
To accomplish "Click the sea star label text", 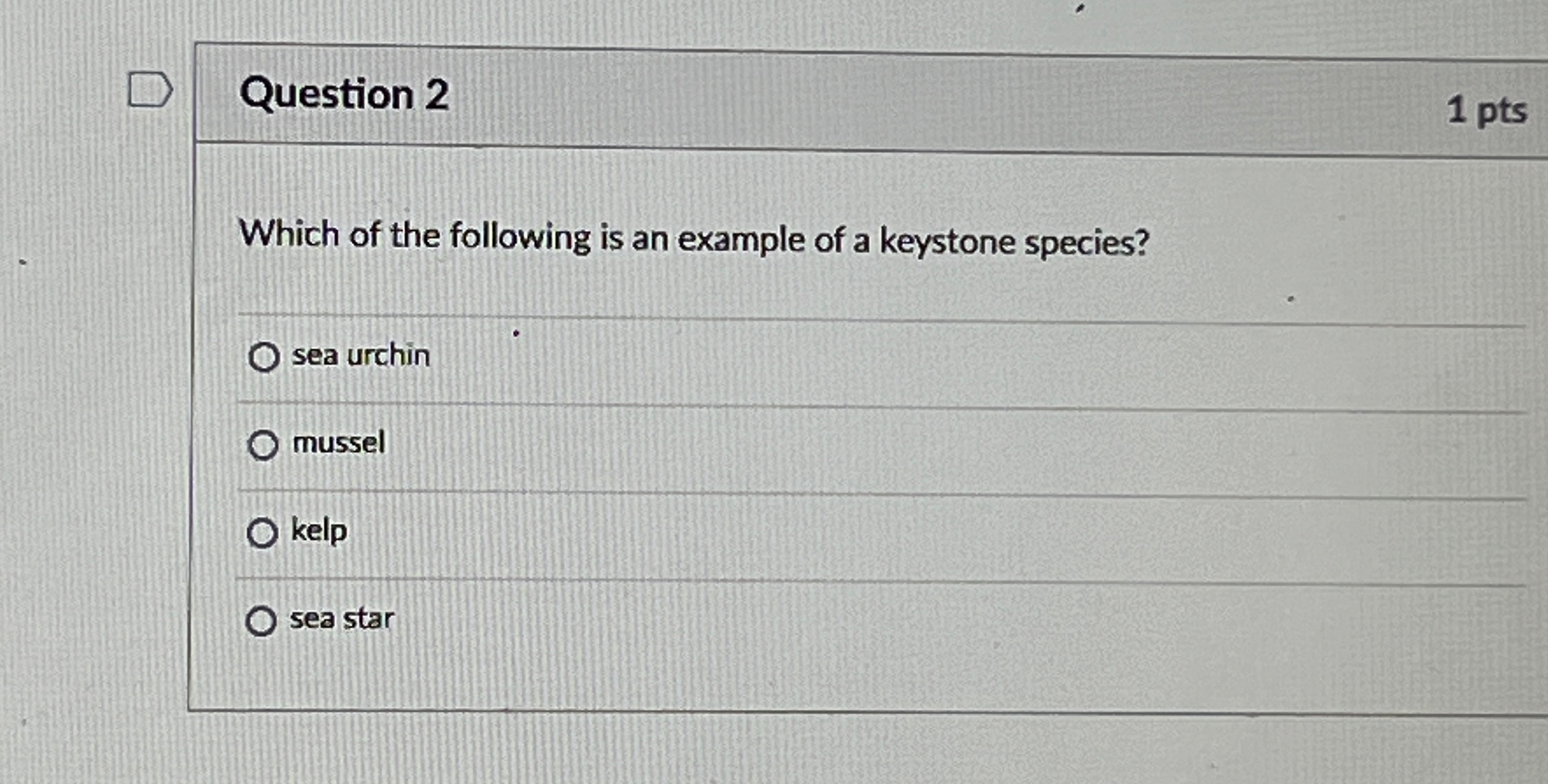I will point(341,620).
